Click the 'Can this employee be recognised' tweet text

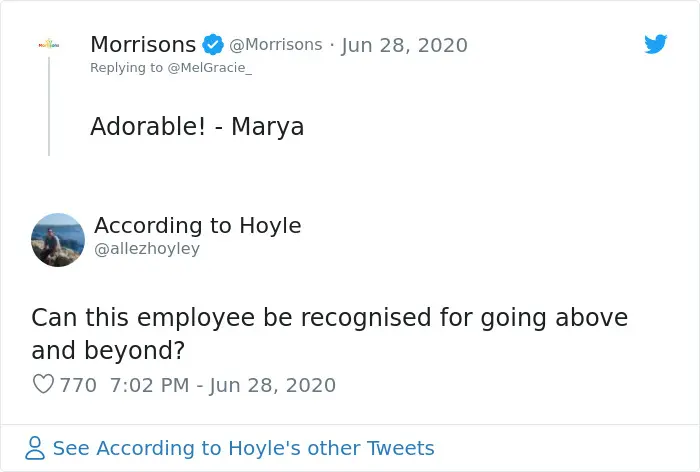click(x=329, y=318)
